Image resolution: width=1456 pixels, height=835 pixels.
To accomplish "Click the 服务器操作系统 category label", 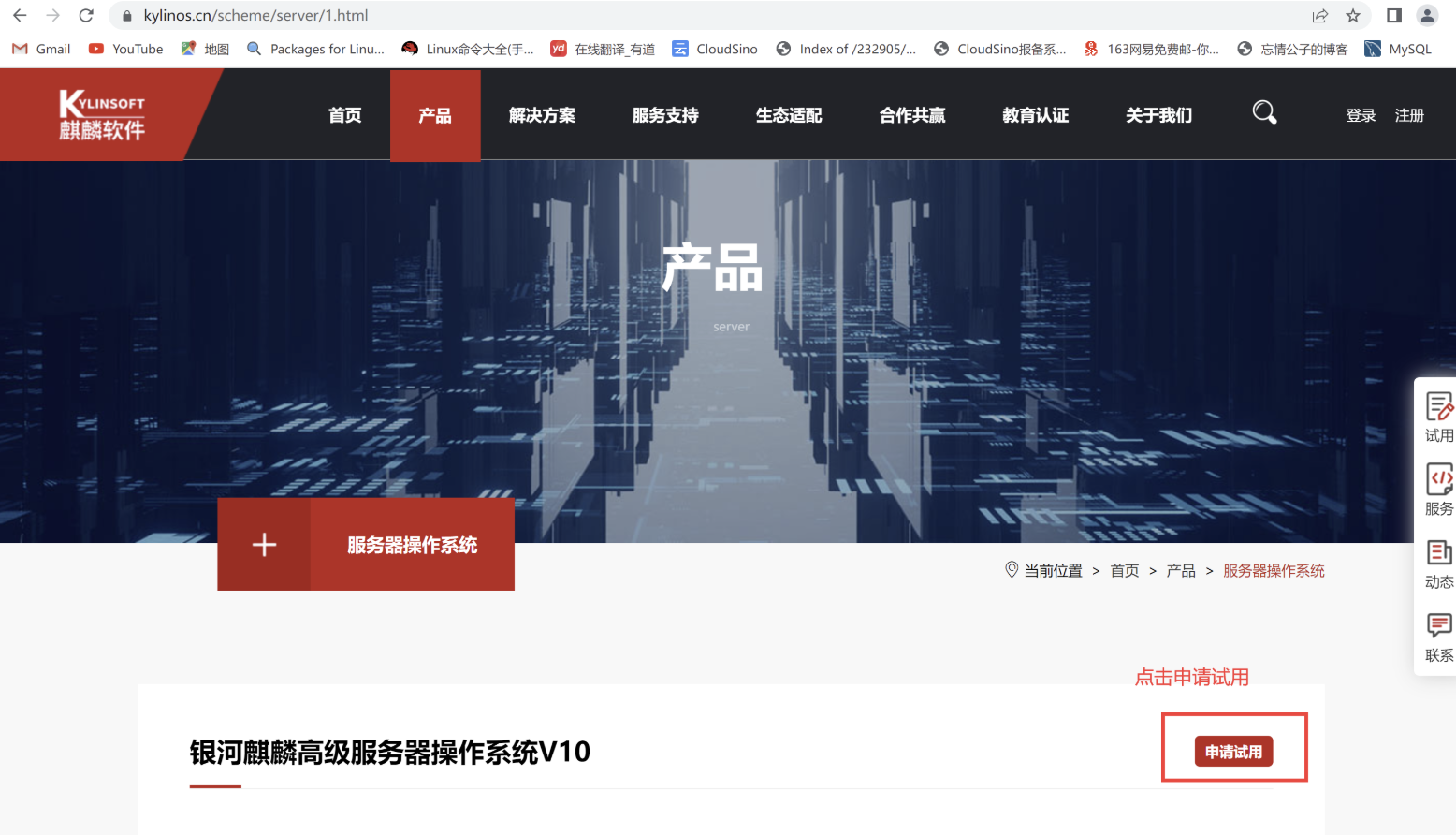I will (x=413, y=545).
